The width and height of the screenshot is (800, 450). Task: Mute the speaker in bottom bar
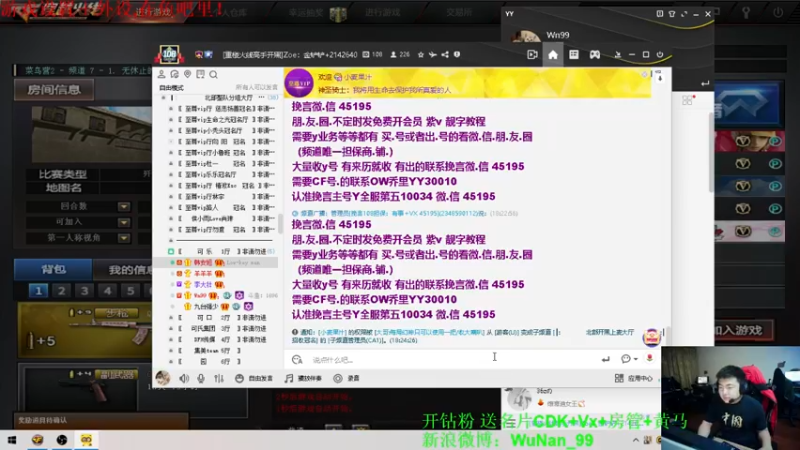pos(184,378)
